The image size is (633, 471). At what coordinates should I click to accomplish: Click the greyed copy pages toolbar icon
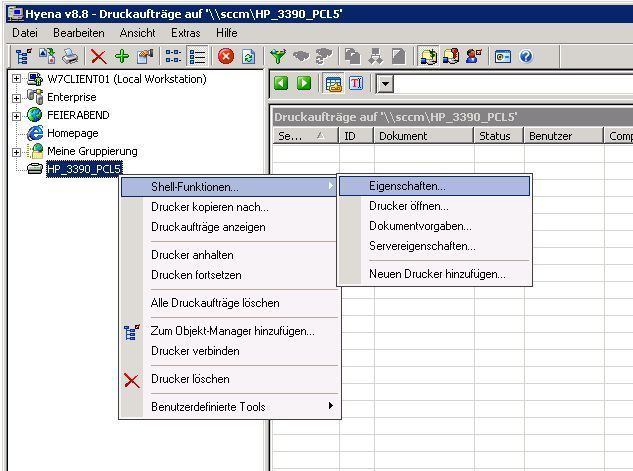[x=352, y=57]
